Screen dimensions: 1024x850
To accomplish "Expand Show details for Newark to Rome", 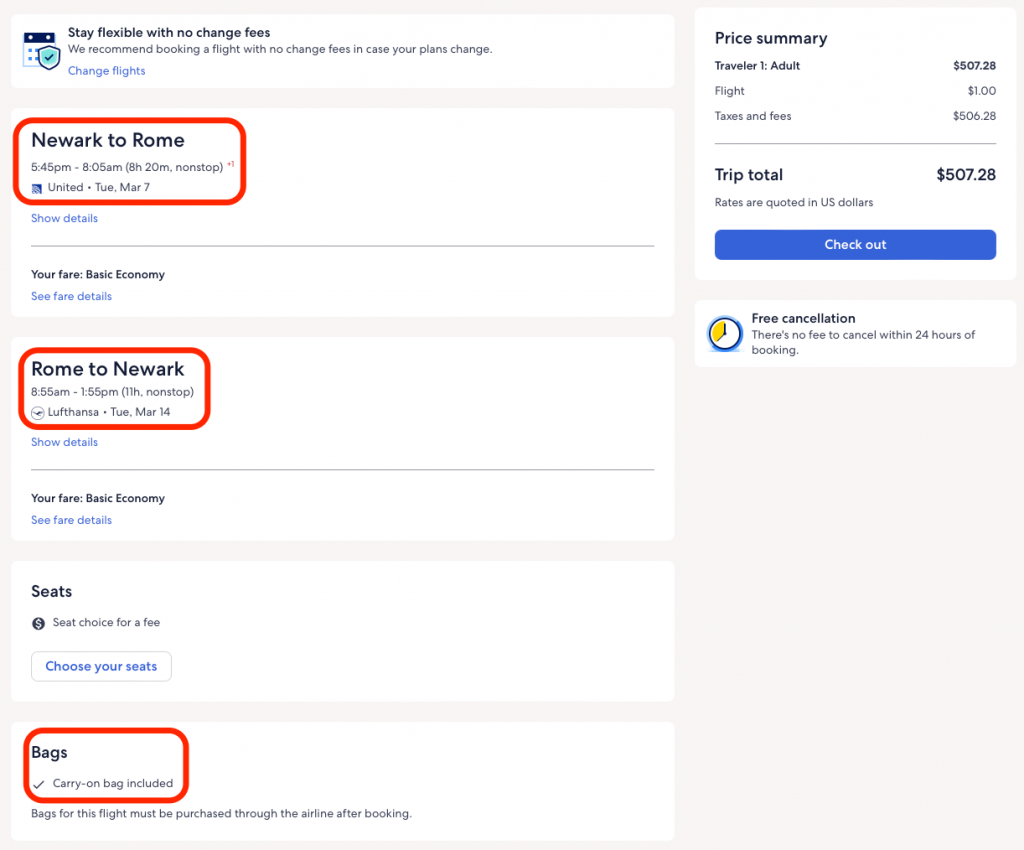I will click(64, 218).
